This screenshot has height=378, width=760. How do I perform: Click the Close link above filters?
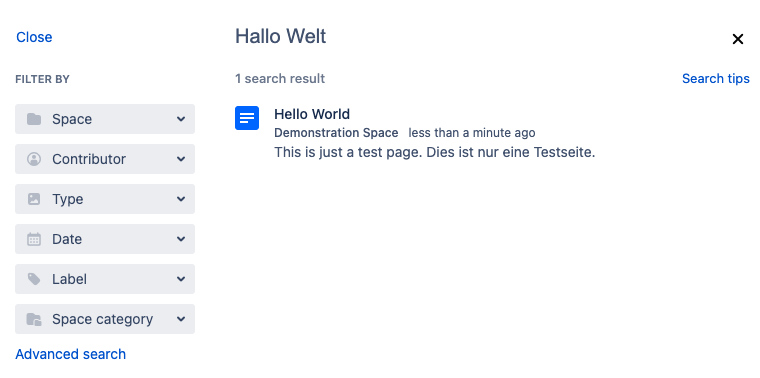point(34,37)
